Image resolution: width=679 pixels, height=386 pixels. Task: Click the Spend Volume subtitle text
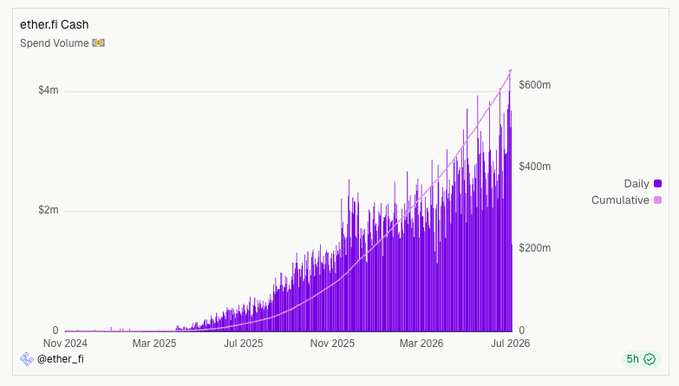pyautogui.click(x=54, y=43)
